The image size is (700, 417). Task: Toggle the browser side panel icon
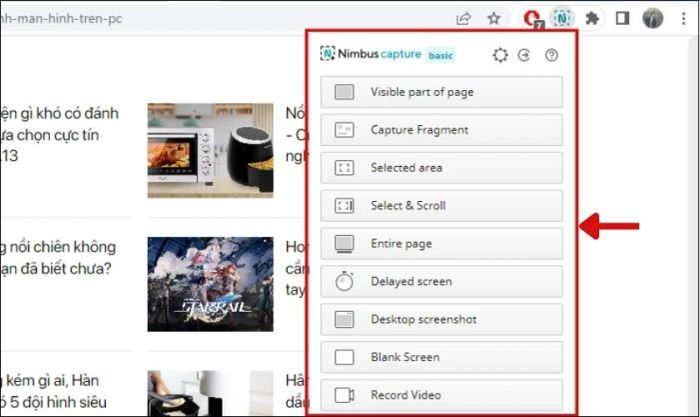click(622, 18)
